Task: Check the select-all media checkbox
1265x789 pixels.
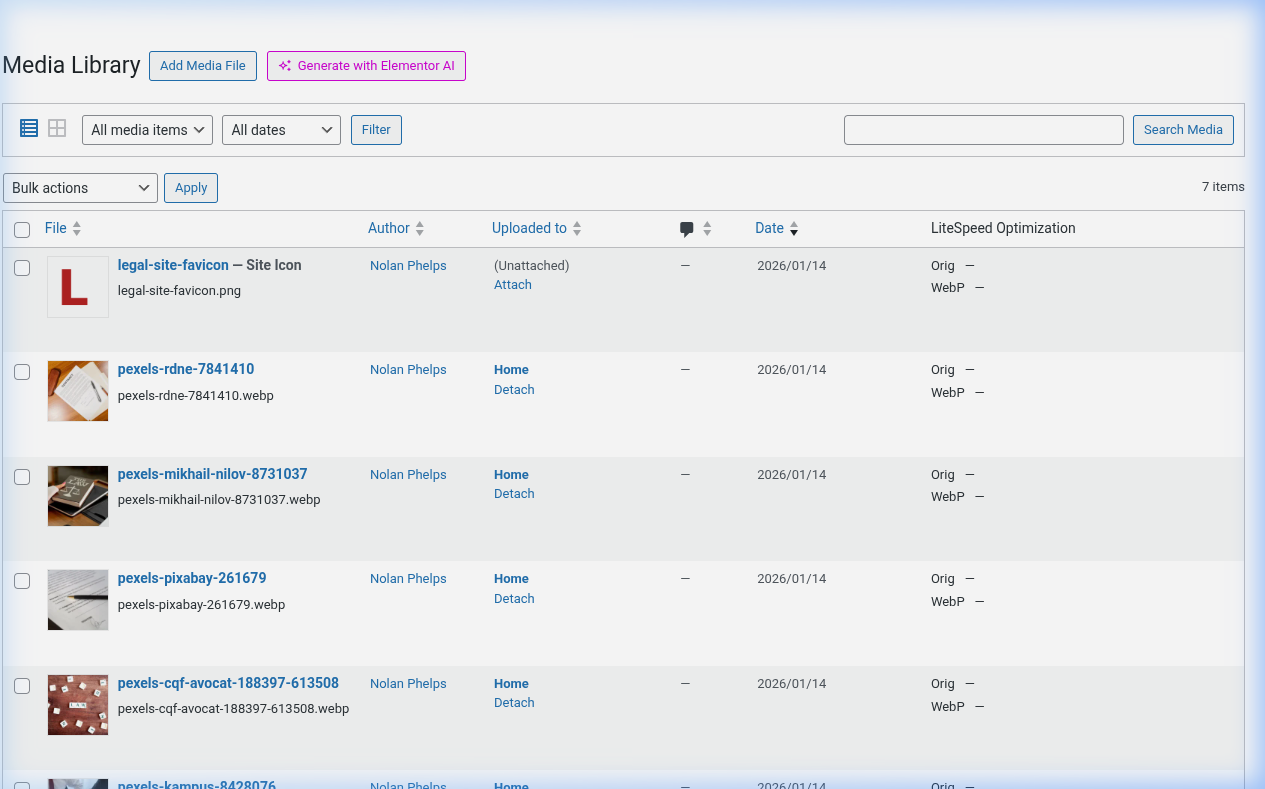Action: [x=22, y=229]
